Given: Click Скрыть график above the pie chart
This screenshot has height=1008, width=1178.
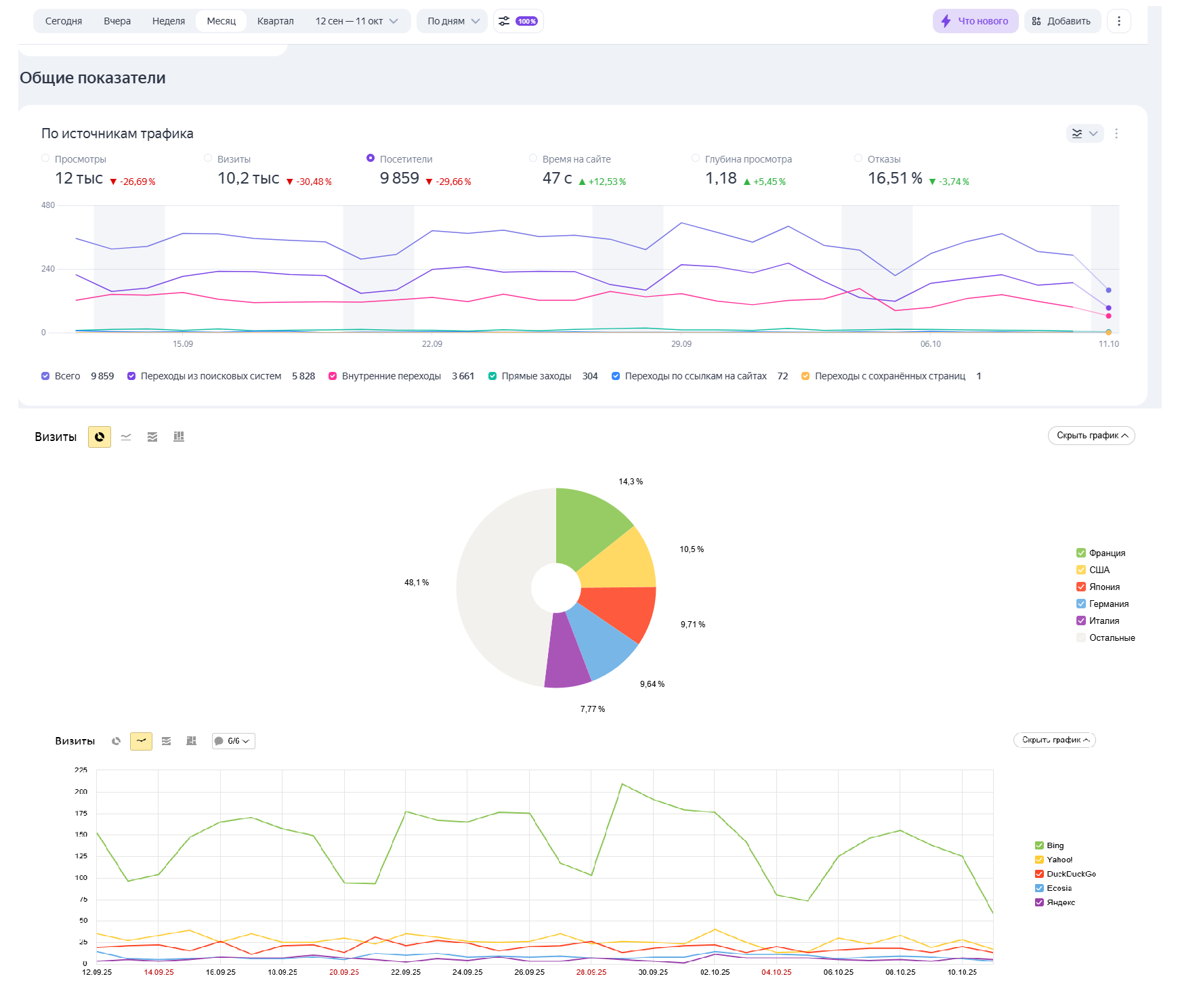Looking at the screenshot, I should [1091, 436].
